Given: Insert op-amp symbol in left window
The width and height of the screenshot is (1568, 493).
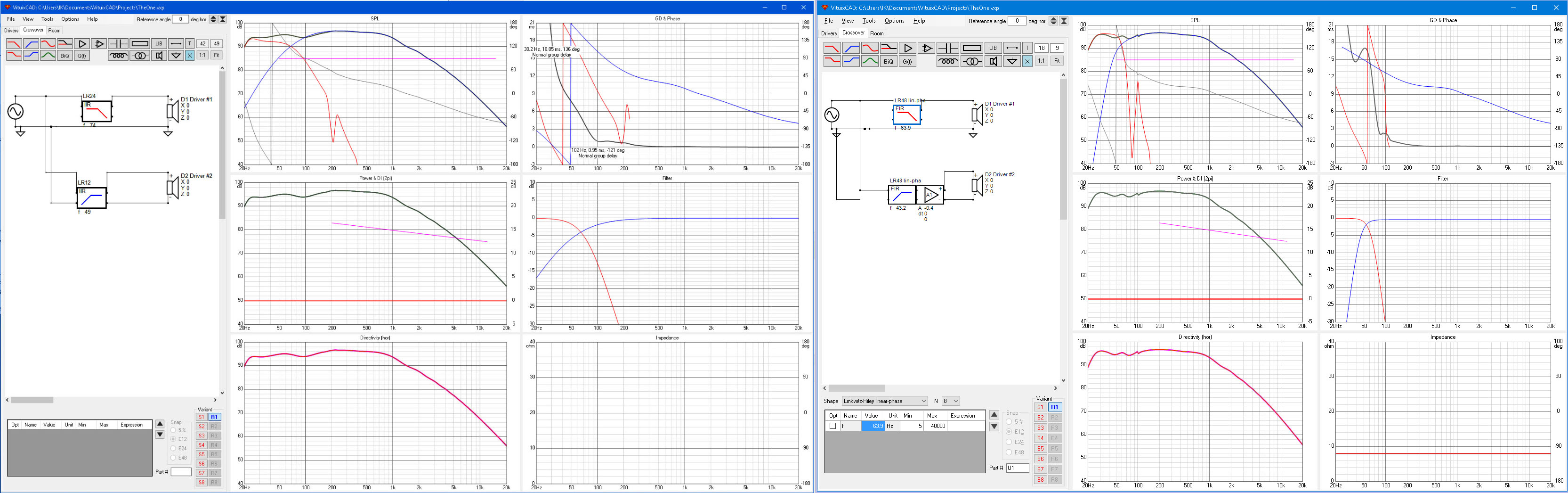Looking at the screenshot, I should (x=98, y=44).
